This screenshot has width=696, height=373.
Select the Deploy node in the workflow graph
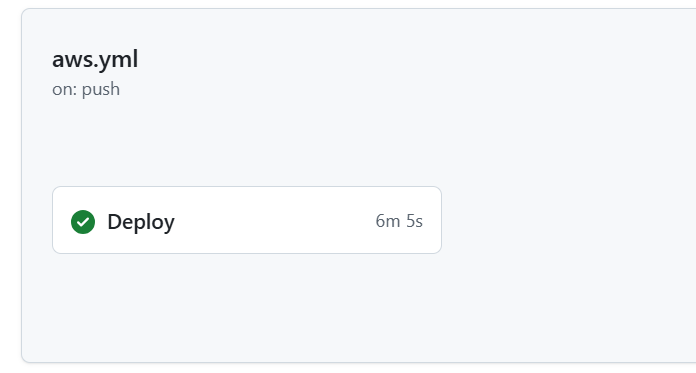tap(247, 220)
